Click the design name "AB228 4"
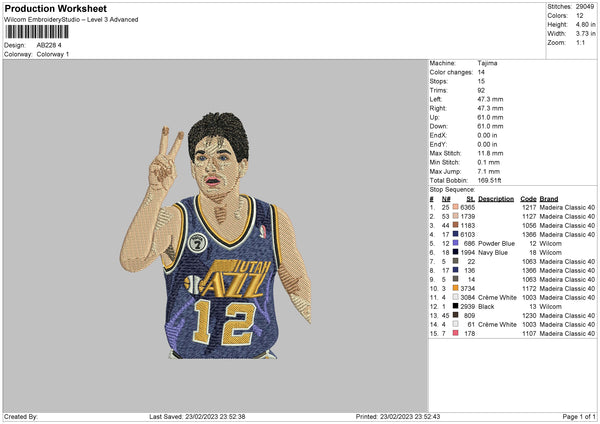Image resolution: width=600 pixels, height=424 pixels. (x=49, y=45)
